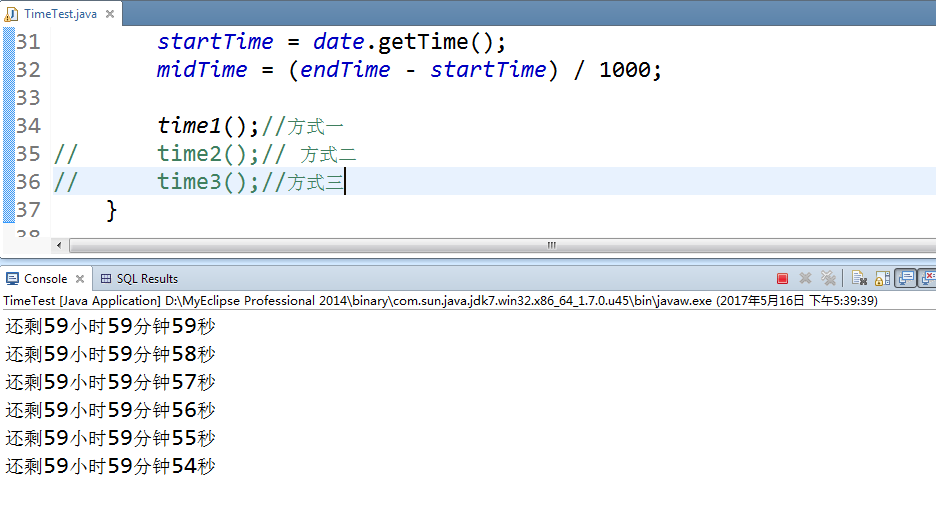Close the Console view tab
Viewport: 936px width, 519px height.
point(80,279)
